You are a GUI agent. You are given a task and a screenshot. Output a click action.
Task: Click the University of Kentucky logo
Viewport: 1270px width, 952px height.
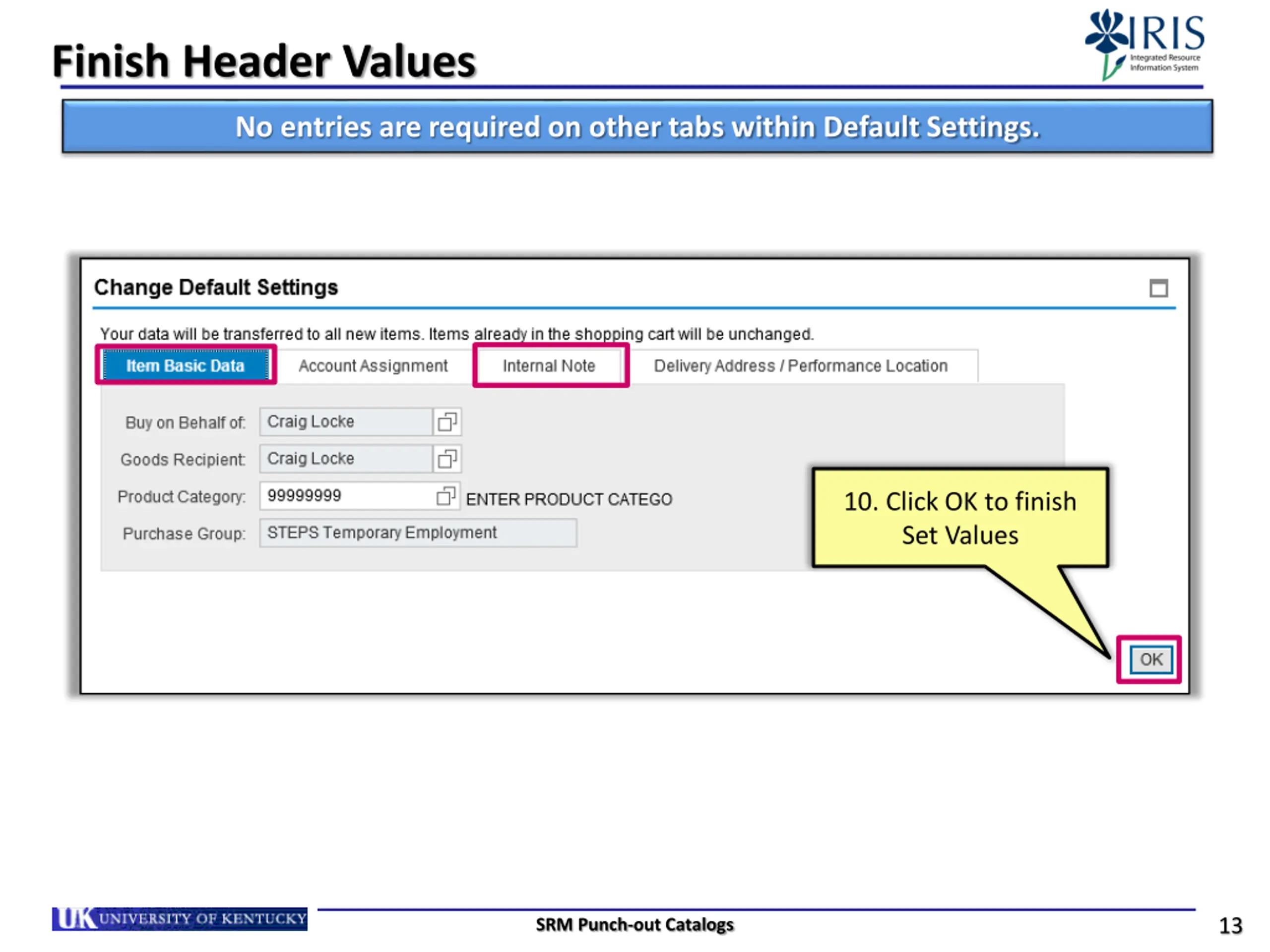(x=180, y=918)
